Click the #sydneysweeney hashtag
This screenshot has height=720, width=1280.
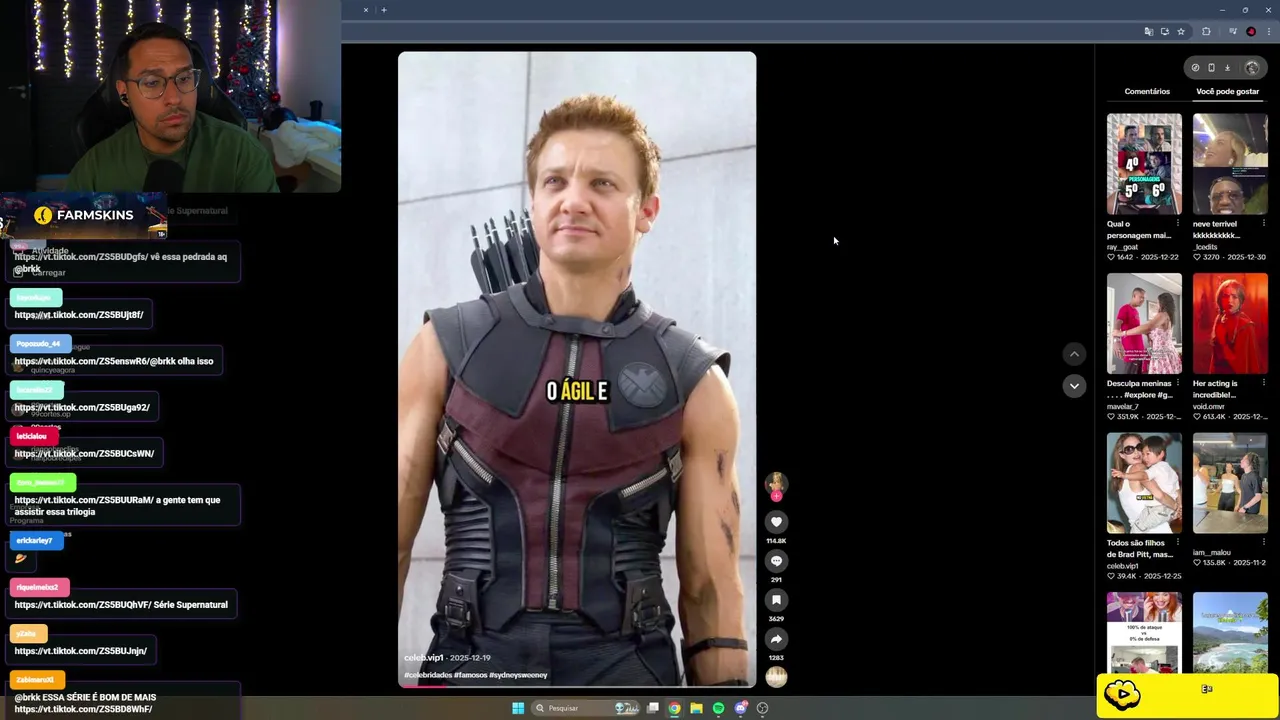coord(518,675)
